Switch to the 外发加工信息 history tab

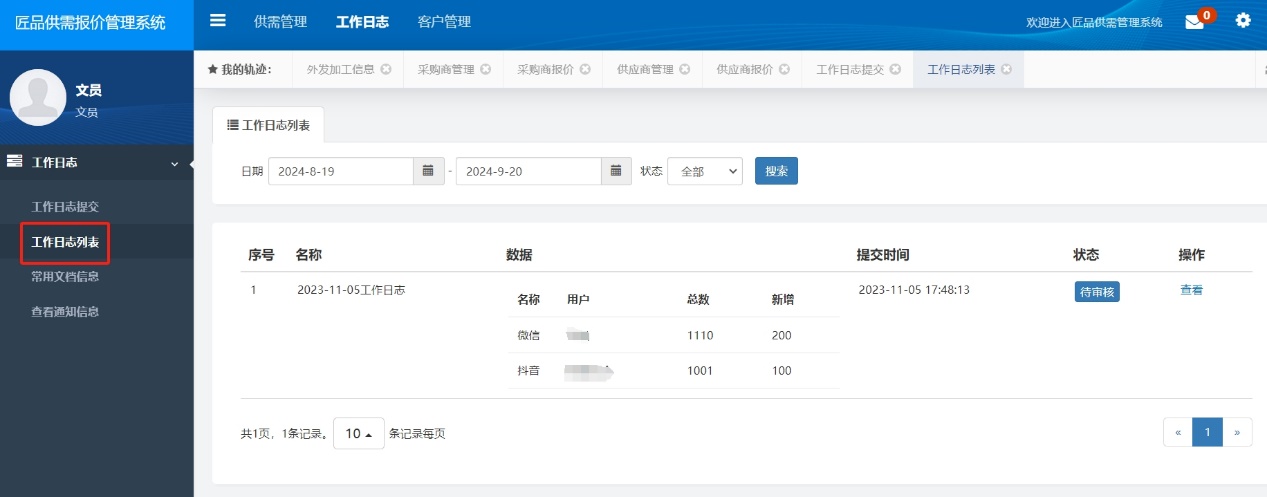341,69
